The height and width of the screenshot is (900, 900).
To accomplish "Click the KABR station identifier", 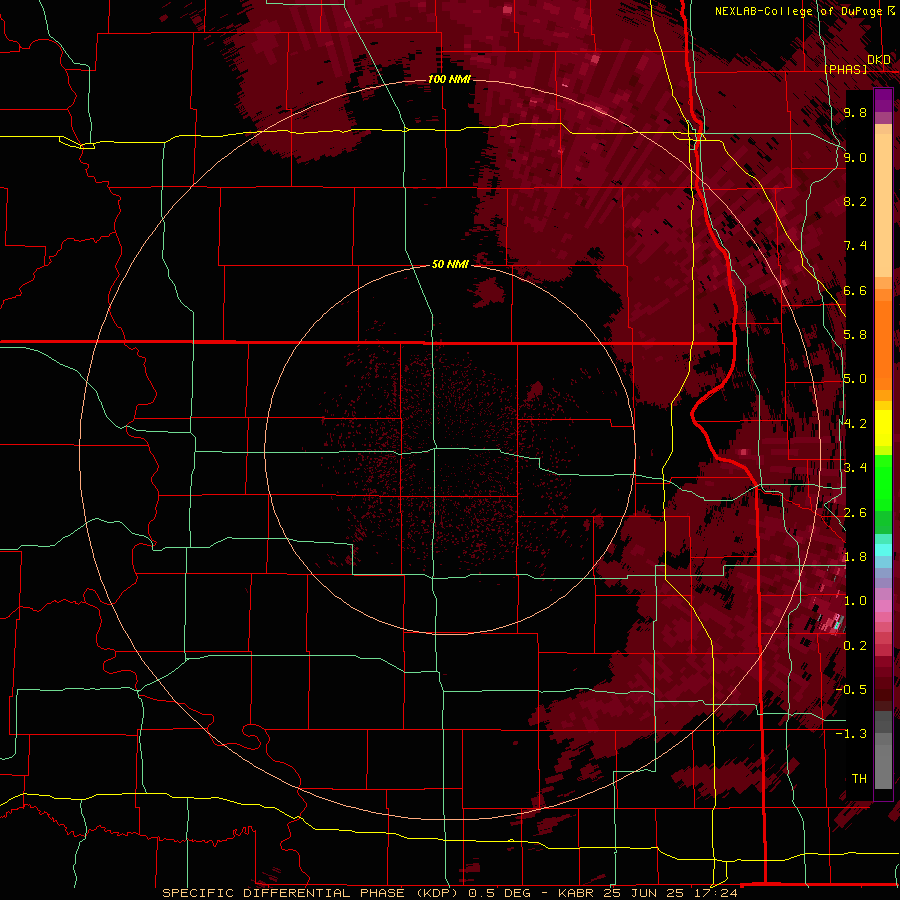I will (576, 893).
